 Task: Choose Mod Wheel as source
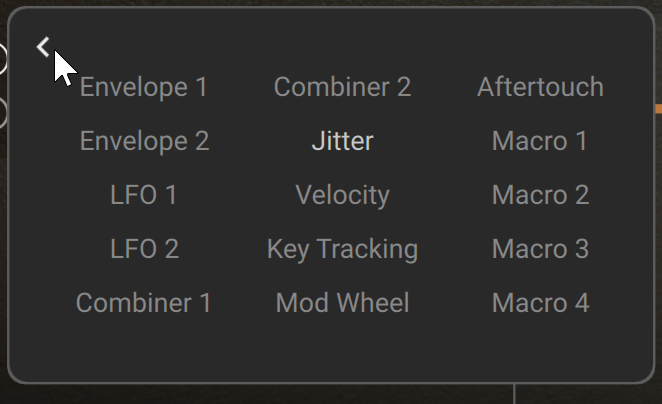point(342,303)
